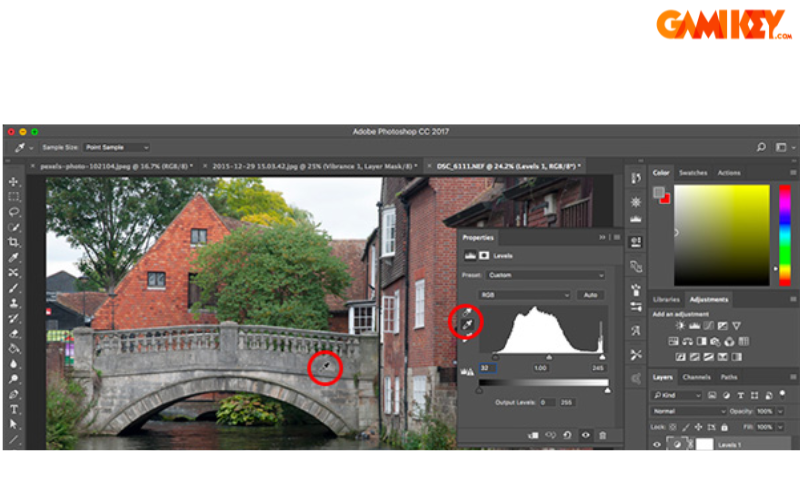800x500 pixels.
Task: Open the Sample Size Point Sample dropdown
Action: point(117,147)
